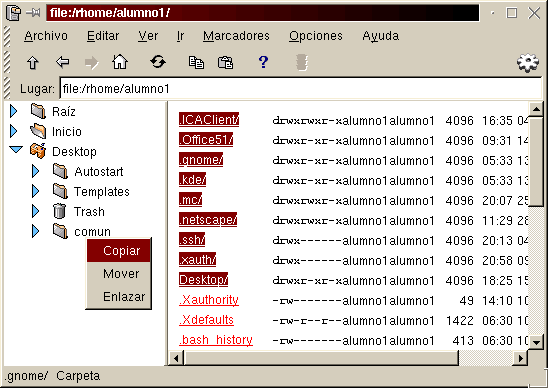This screenshot has width=548, height=388.
Task: Click horizontal scrollbar right arrow
Action: 521,358
